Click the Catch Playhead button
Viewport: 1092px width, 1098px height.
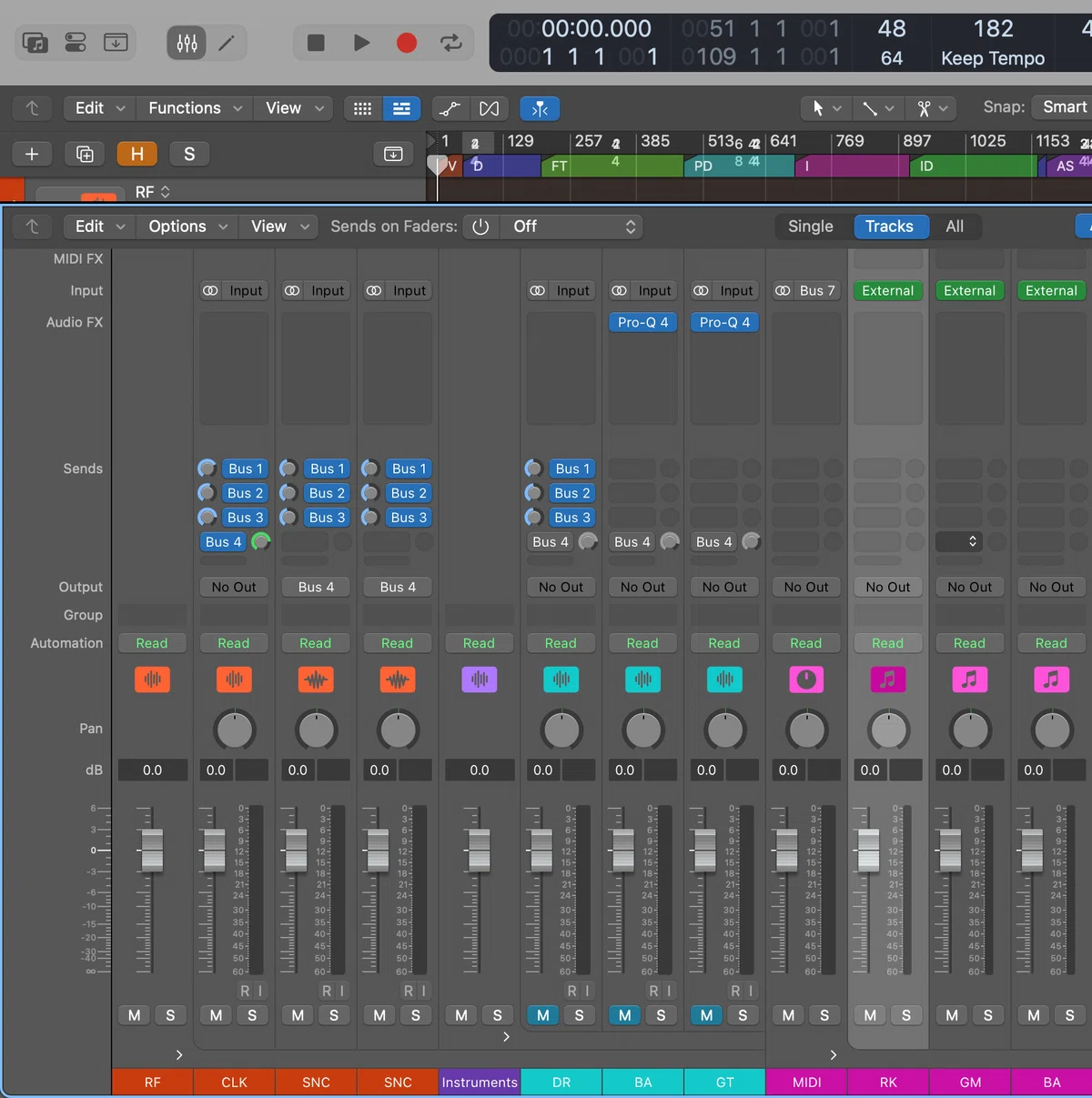tap(540, 108)
